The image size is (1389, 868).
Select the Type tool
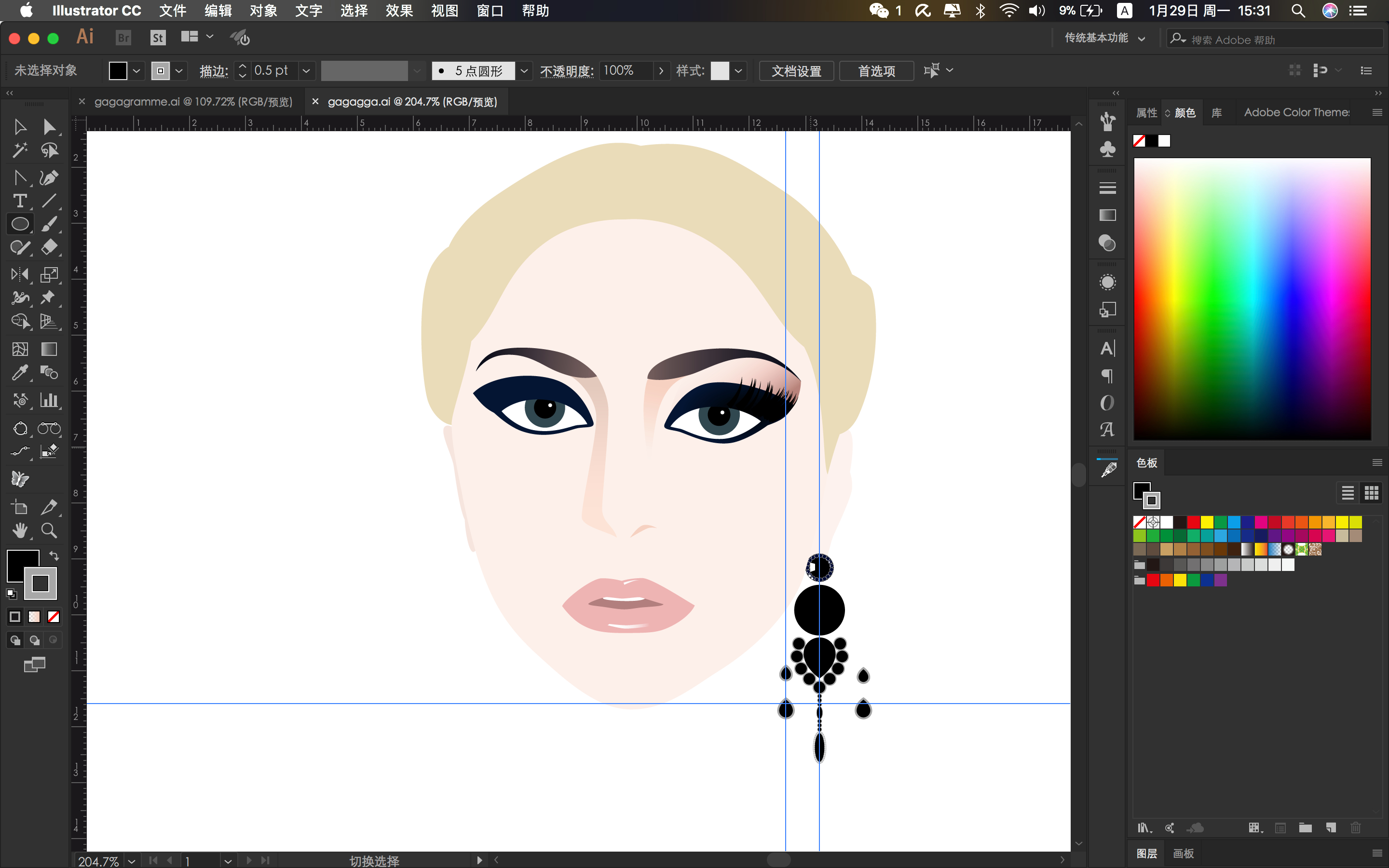[x=20, y=201]
